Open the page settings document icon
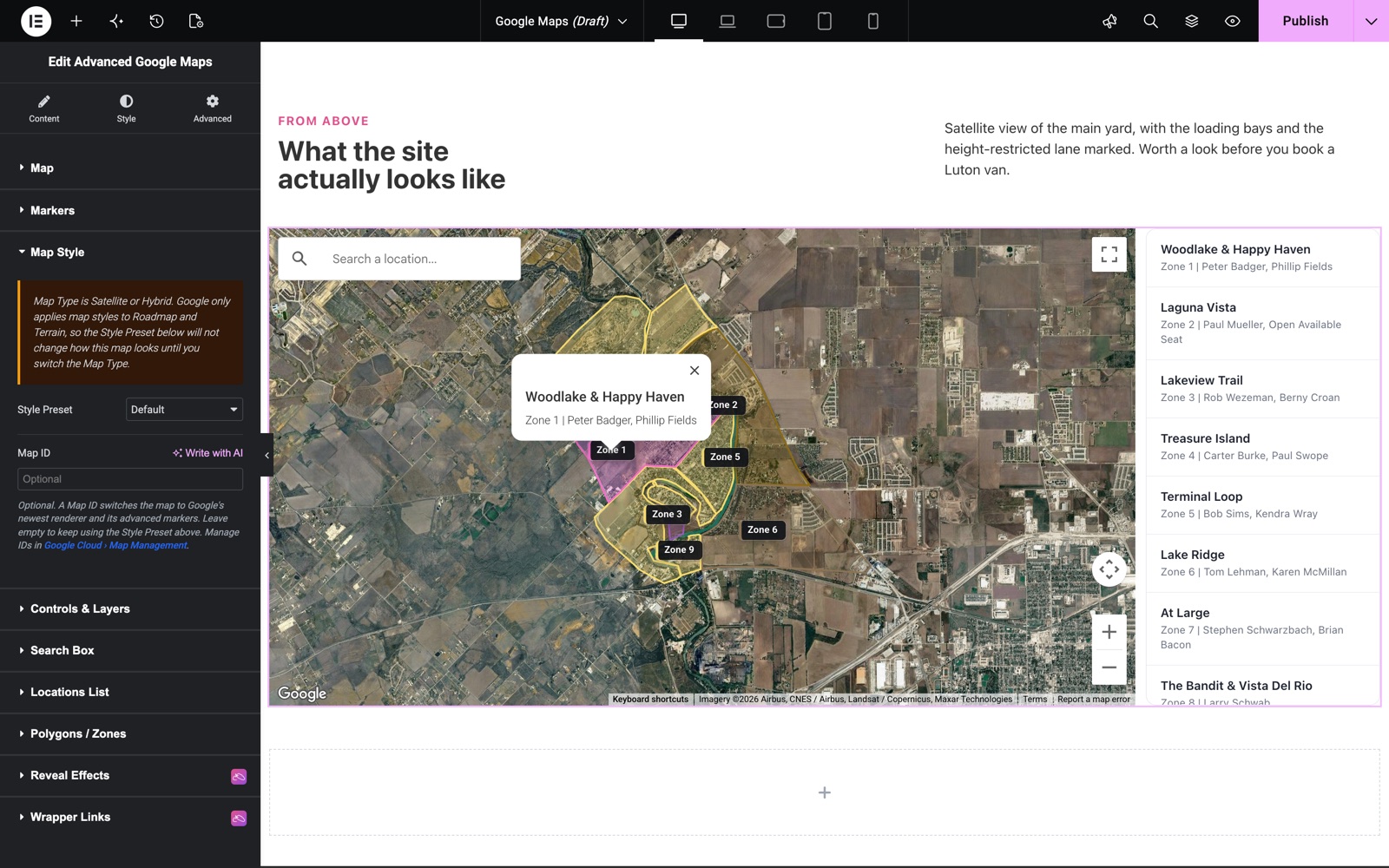Screen dimensions: 1389x868 (x=196, y=21)
